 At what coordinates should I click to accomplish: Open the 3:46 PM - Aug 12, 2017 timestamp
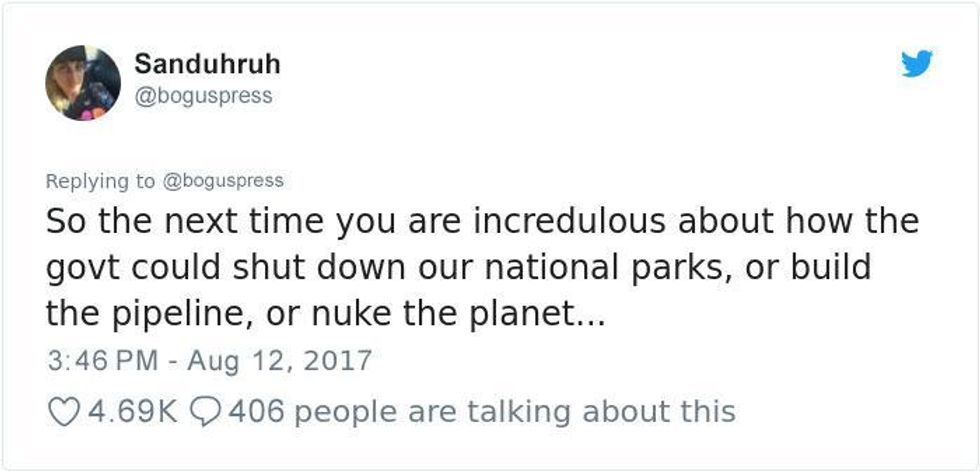pos(209,361)
